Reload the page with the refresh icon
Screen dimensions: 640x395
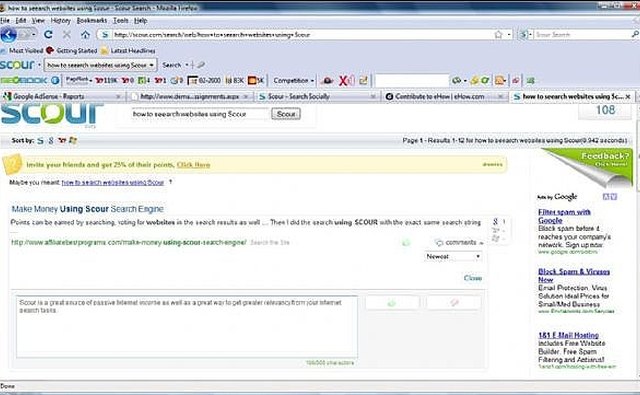48,35
